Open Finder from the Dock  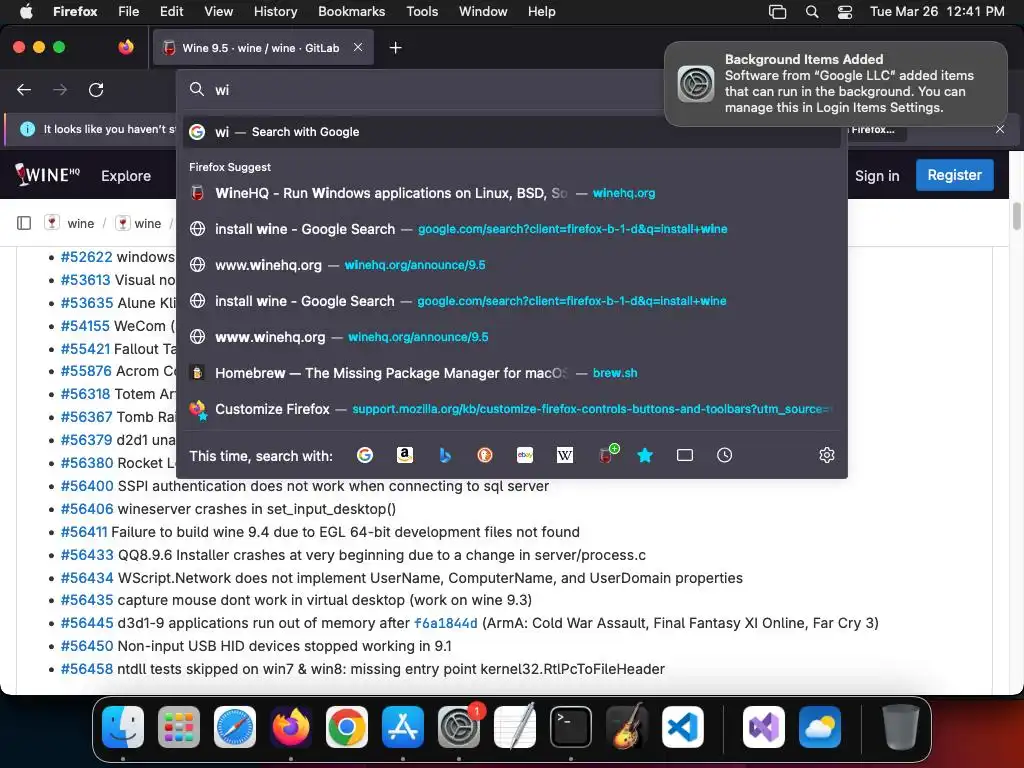[x=123, y=727]
